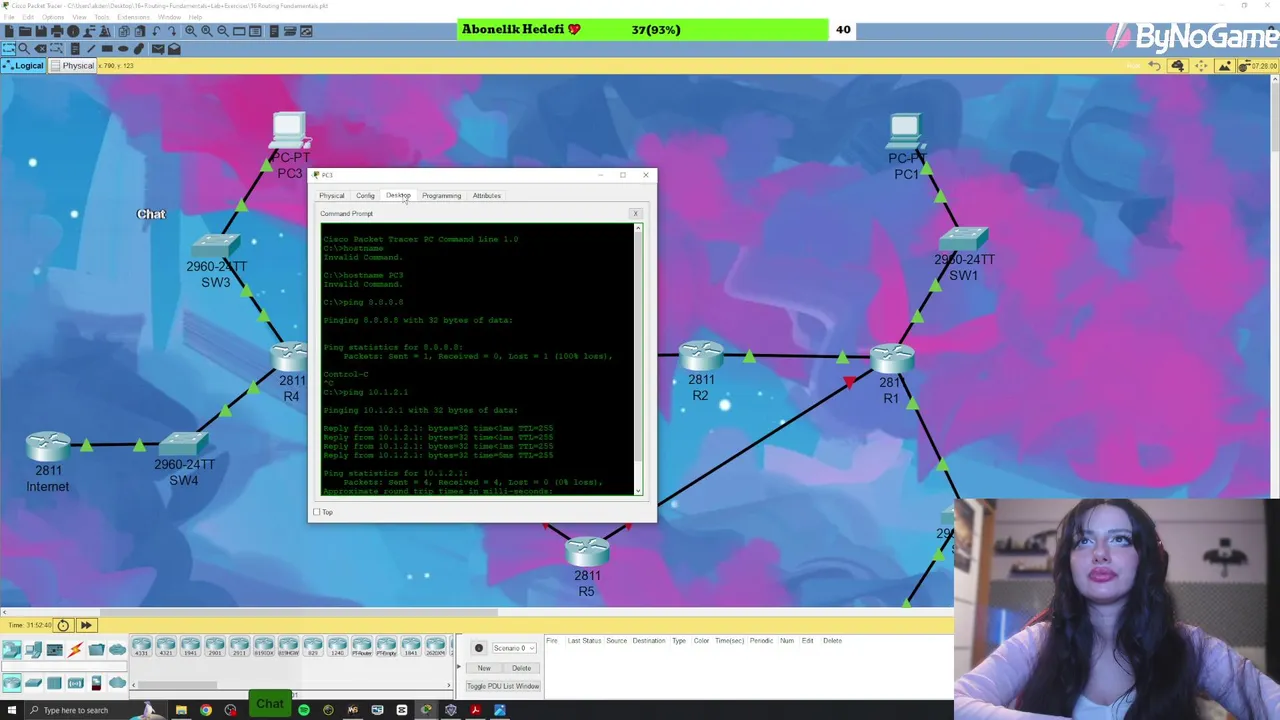Click the Command Prompt vertical scrollbar
1280x720 pixels.
coord(638,359)
